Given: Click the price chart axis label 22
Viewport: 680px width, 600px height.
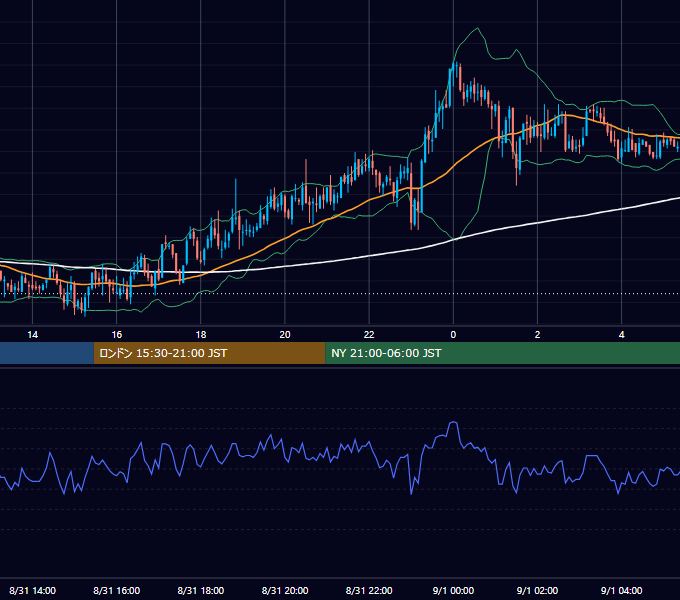Looking at the screenshot, I should point(369,335).
